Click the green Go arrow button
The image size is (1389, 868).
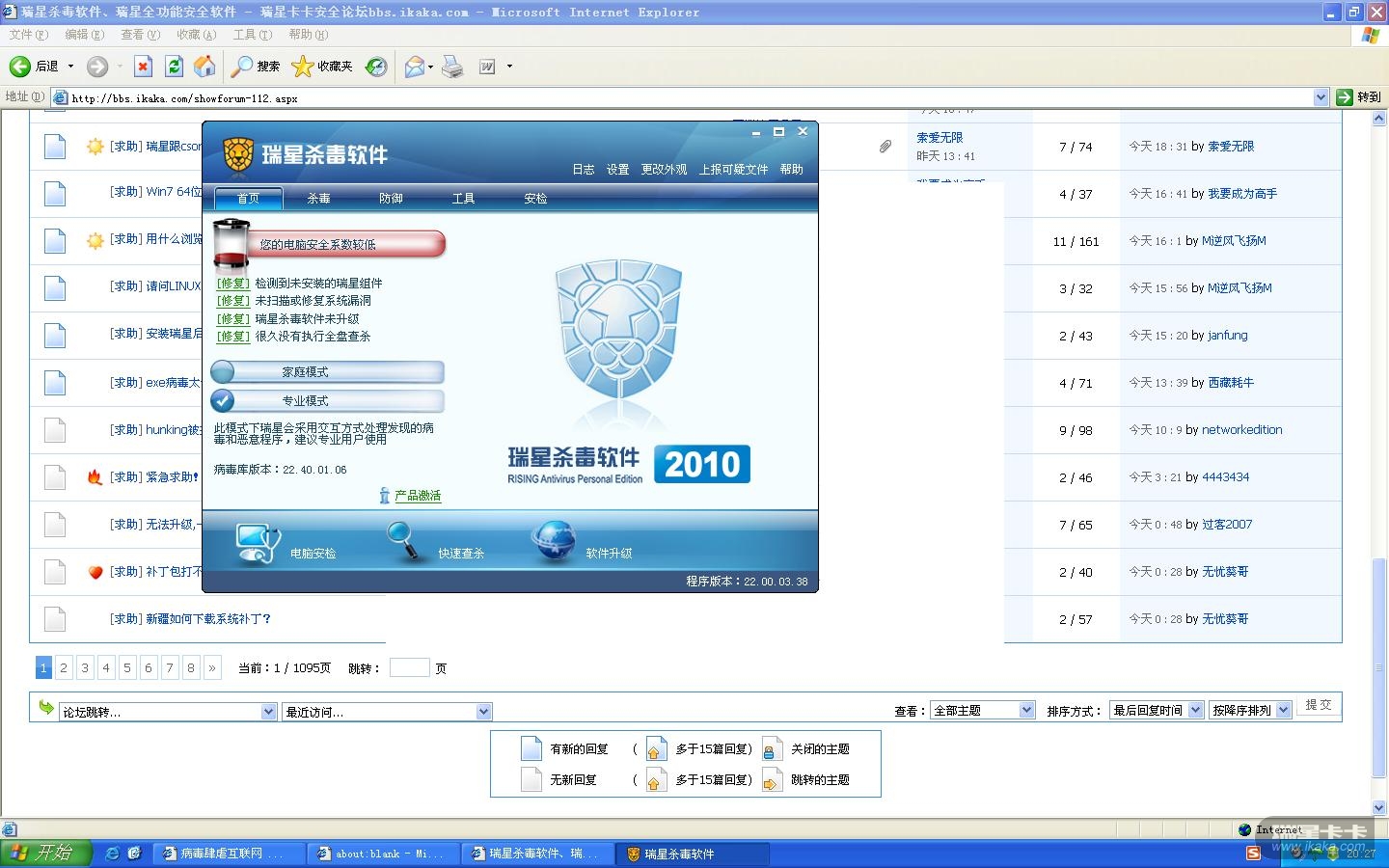click(x=1345, y=97)
